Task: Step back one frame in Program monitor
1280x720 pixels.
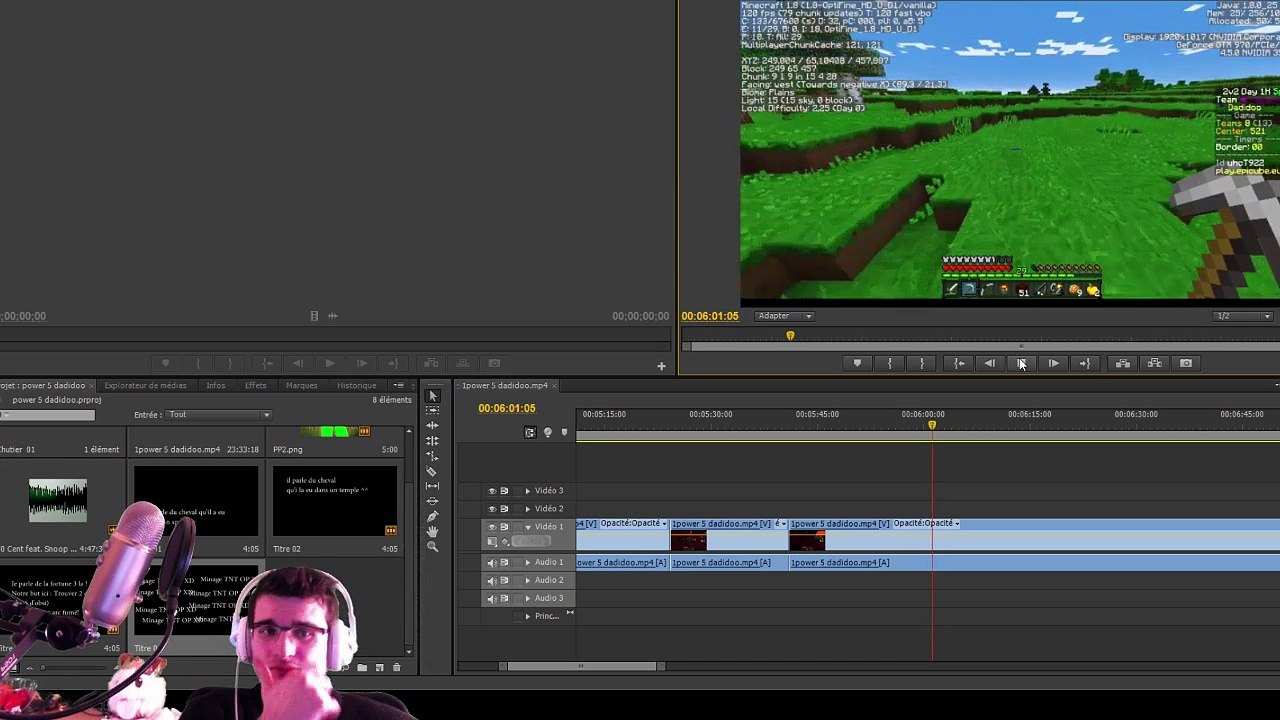Action: coord(989,364)
